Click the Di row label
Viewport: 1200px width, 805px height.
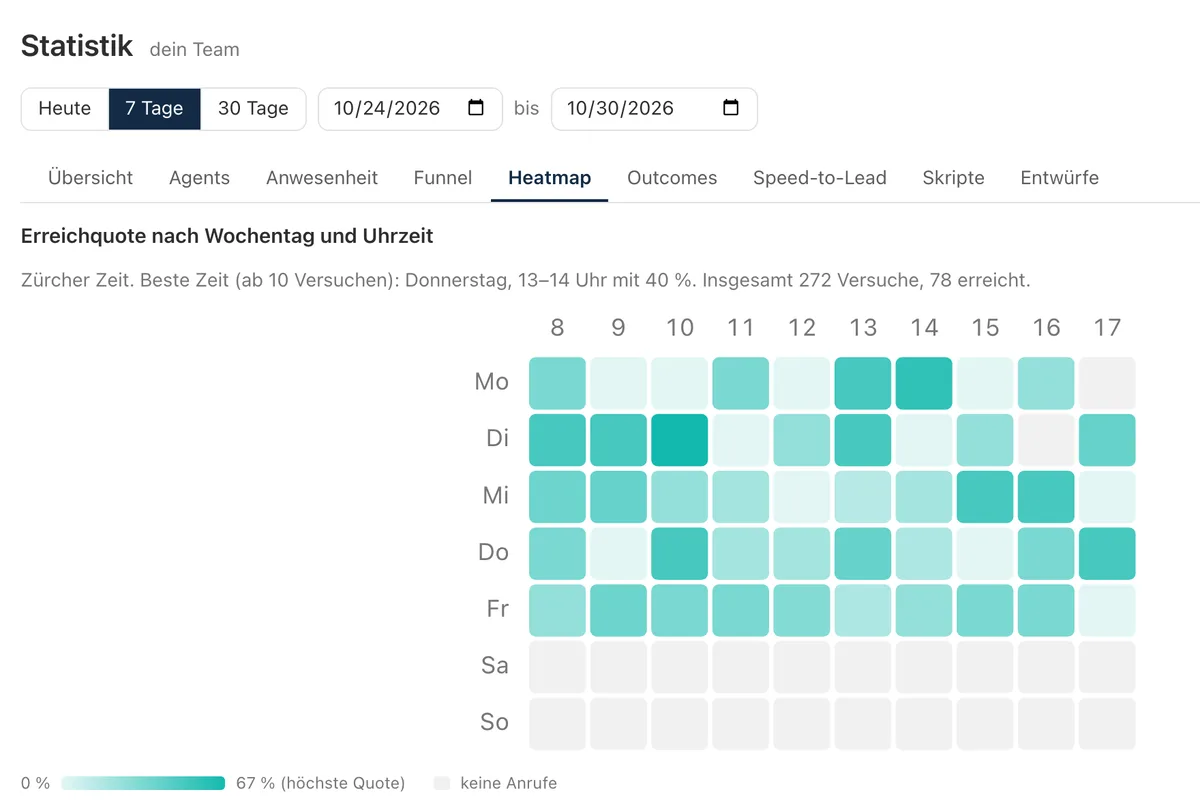(x=497, y=439)
